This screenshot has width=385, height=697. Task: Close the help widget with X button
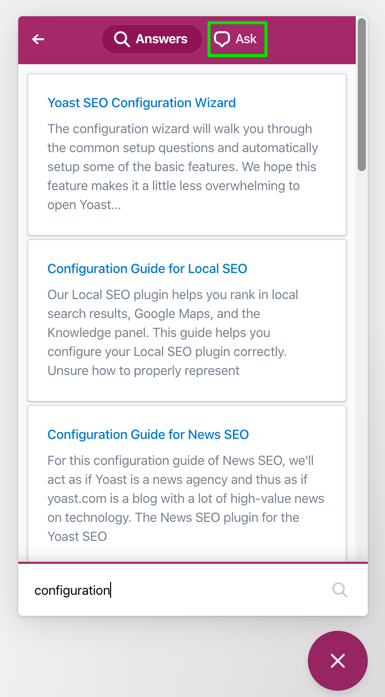point(338,661)
